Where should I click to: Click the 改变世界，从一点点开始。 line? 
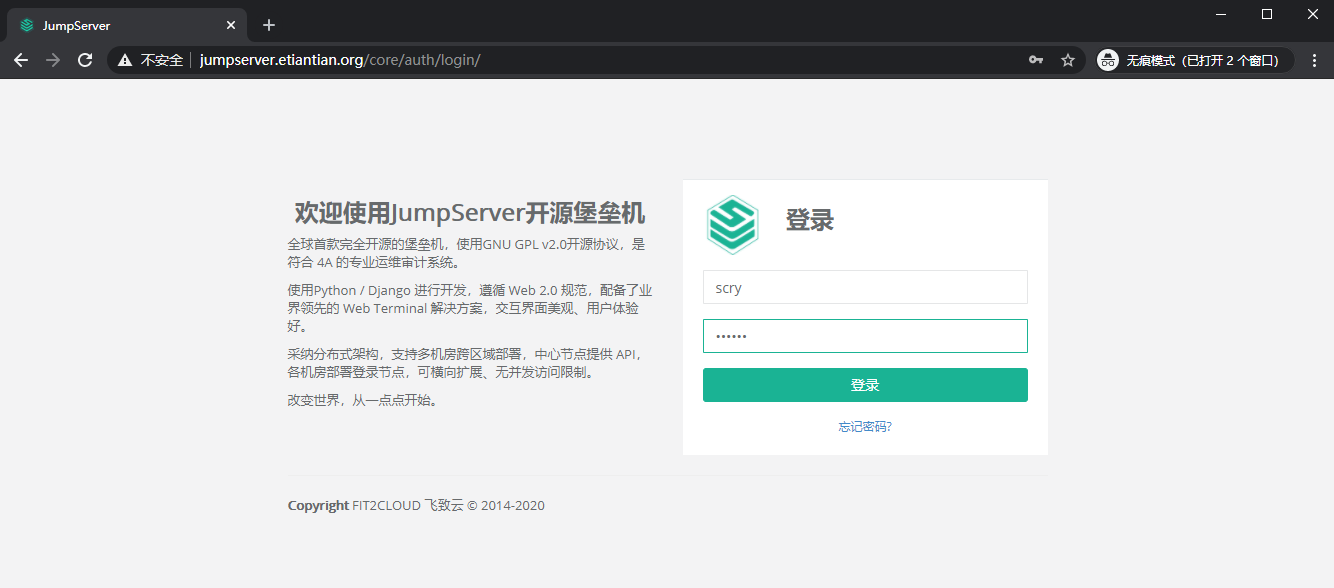[363, 401]
